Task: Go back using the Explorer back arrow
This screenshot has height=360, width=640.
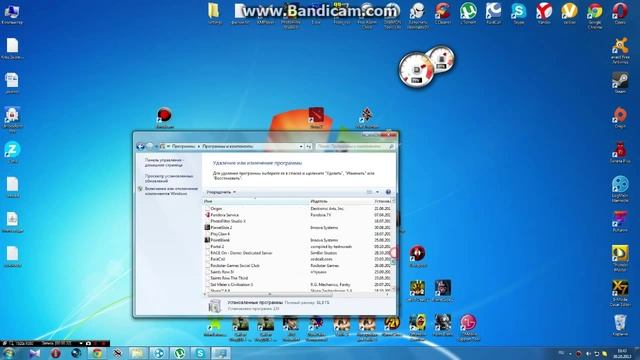Action: click(x=140, y=146)
